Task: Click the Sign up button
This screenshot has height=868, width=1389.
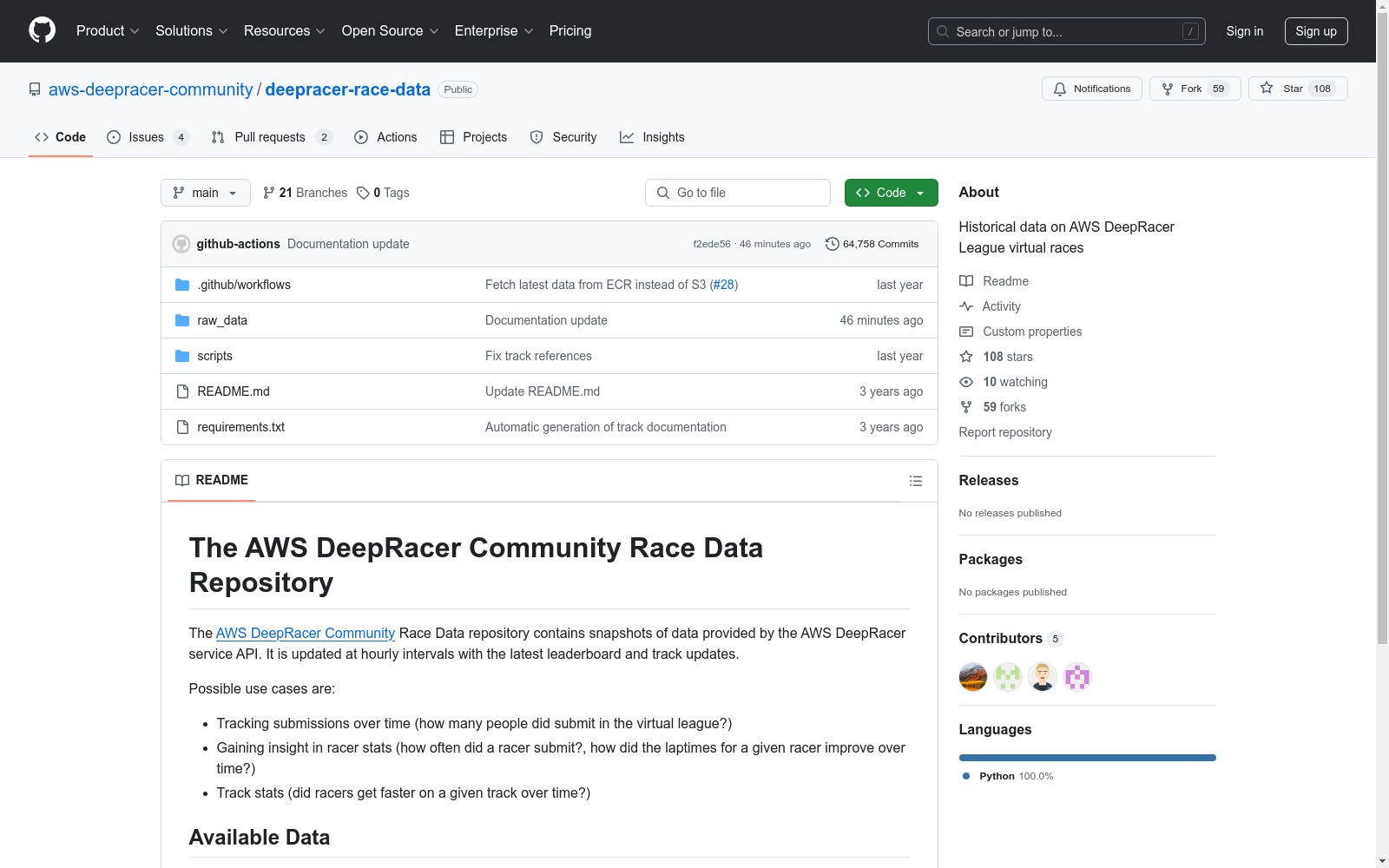Action: 1316,31
